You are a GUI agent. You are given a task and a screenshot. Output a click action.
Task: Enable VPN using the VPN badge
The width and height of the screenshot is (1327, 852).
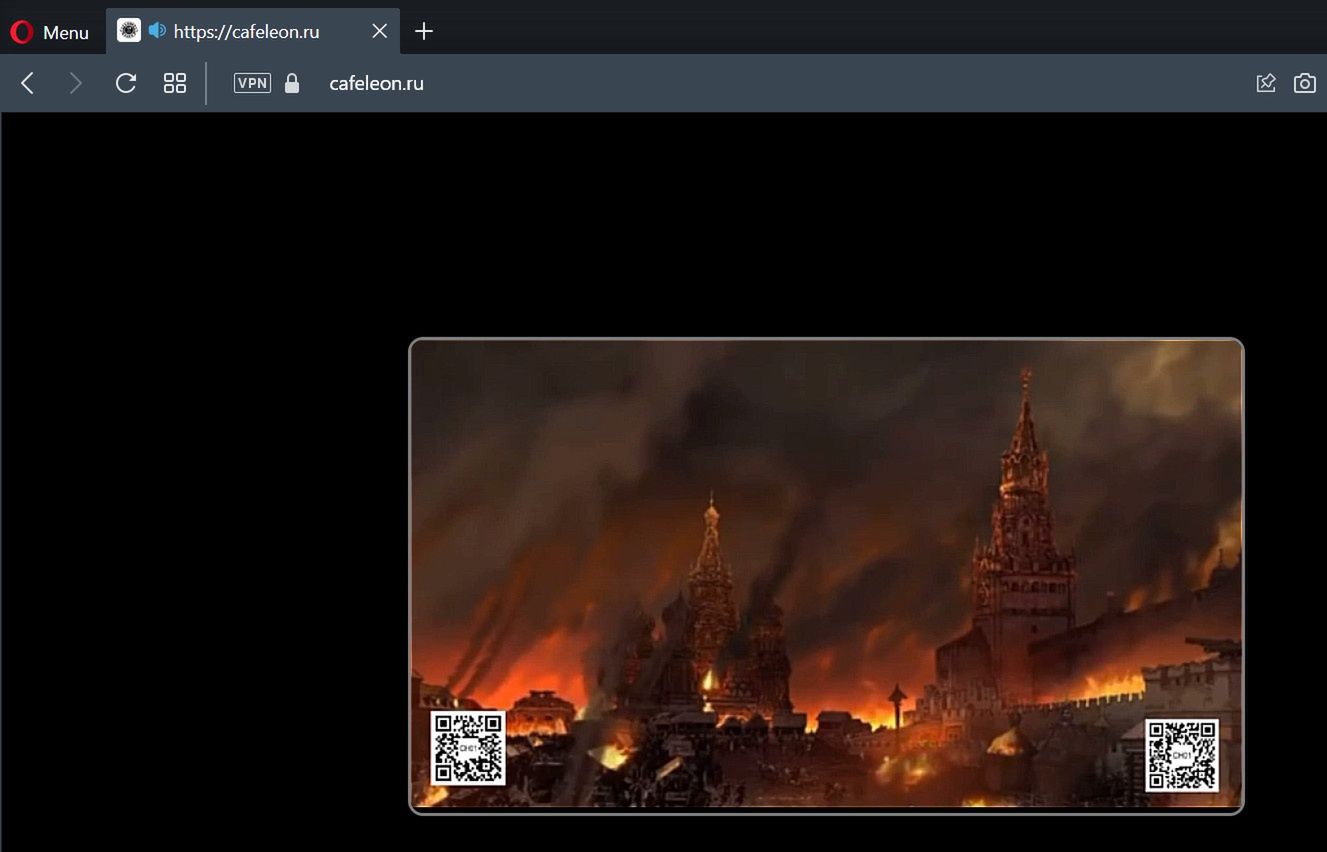click(x=251, y=83)
